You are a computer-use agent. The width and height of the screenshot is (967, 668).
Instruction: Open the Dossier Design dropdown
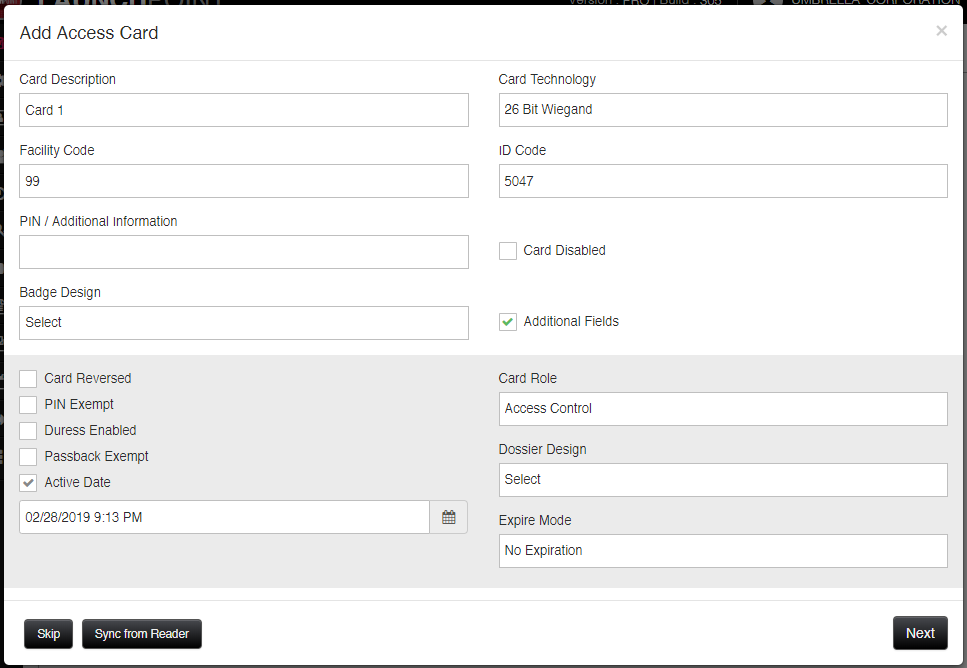pos(722,480)
